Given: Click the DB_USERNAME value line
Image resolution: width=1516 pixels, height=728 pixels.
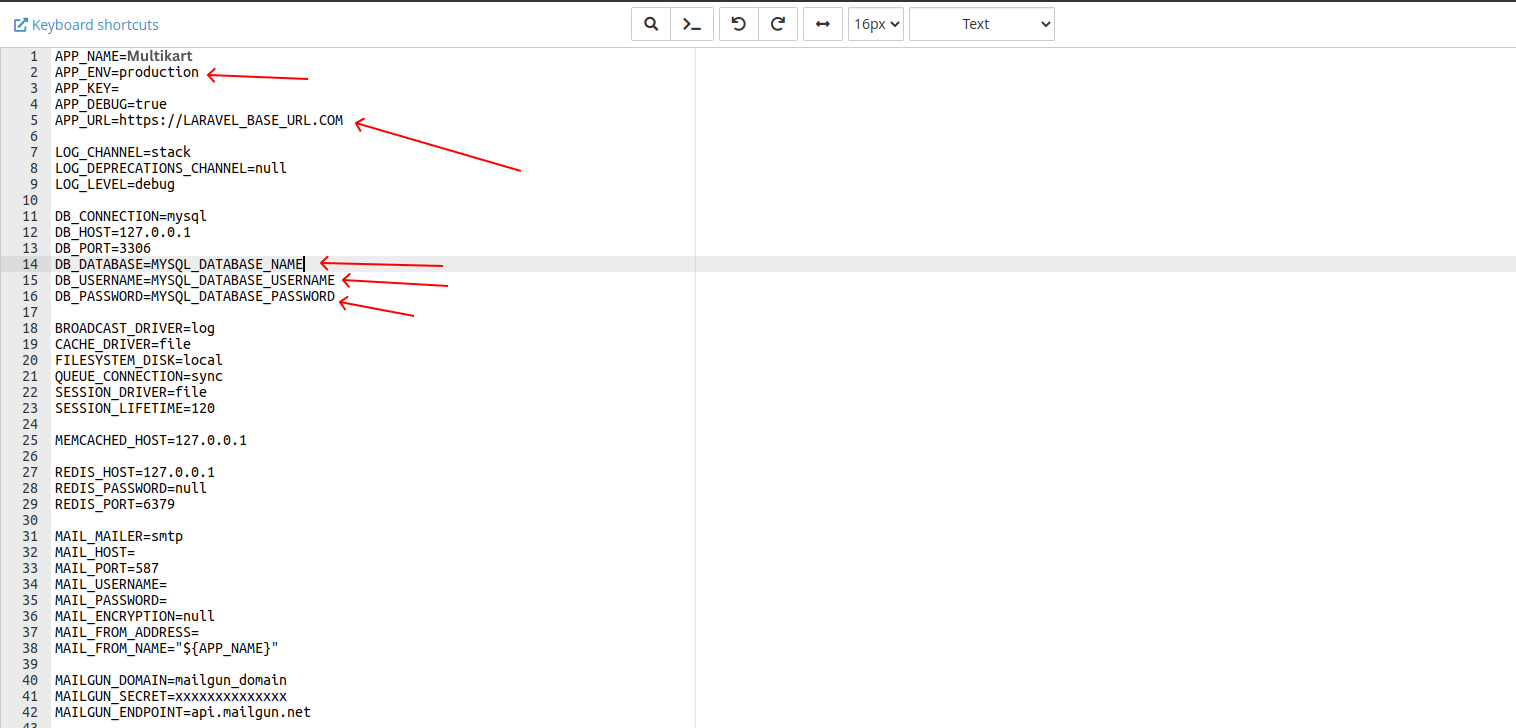Looking at the screenshot, I should click(195, 280).
